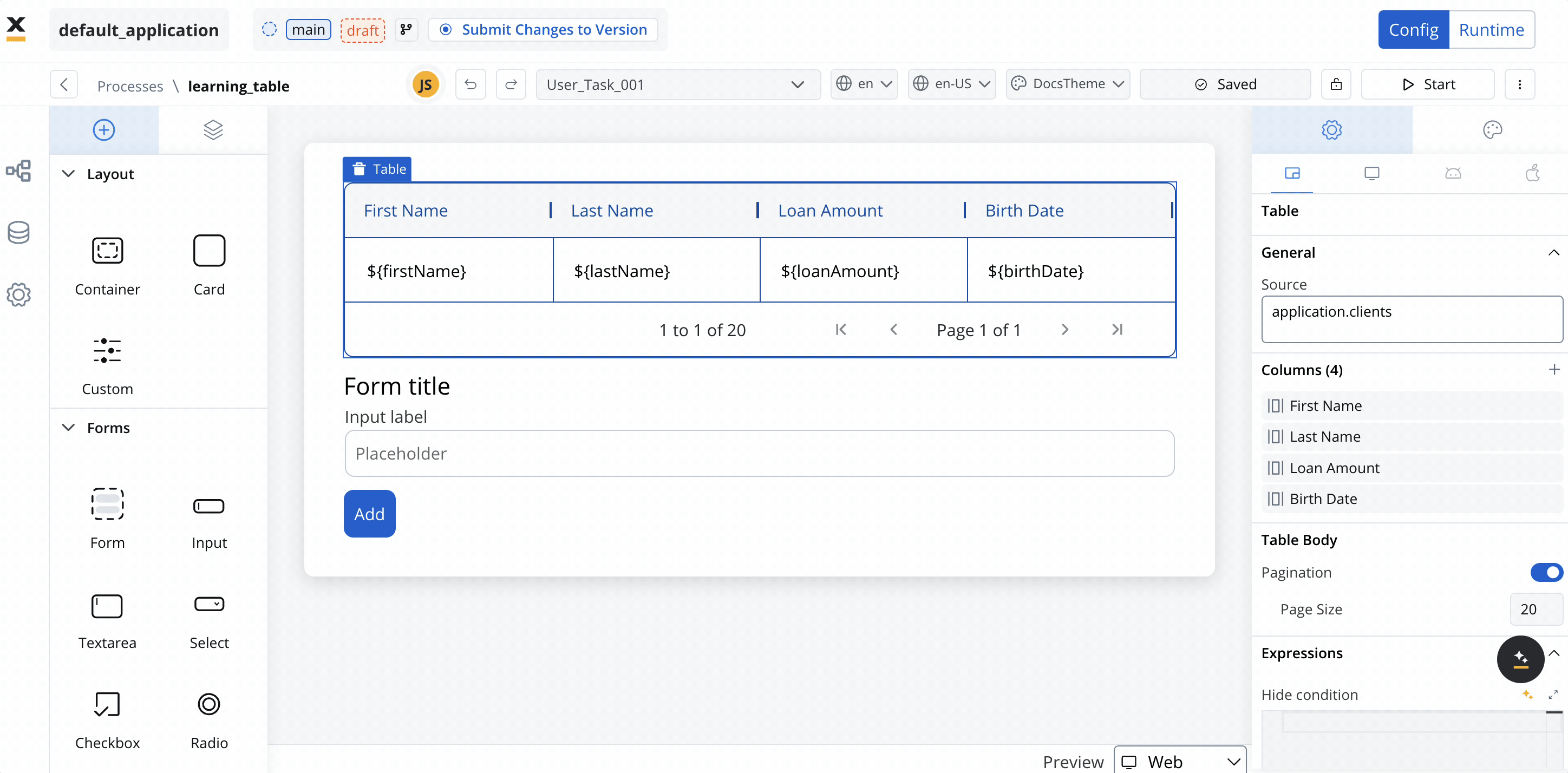Click the Placeholder input field

pyautogui.click(x=759, y=454)
